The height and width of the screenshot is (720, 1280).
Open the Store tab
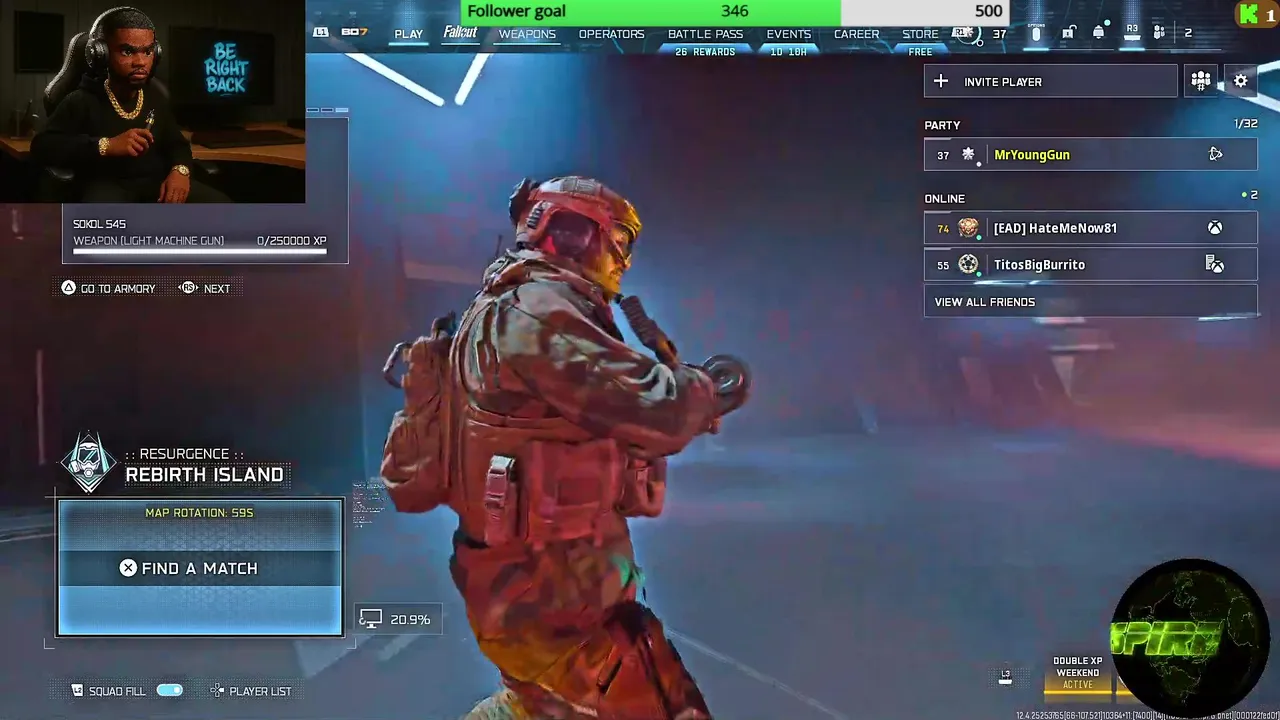pos(920,34)
